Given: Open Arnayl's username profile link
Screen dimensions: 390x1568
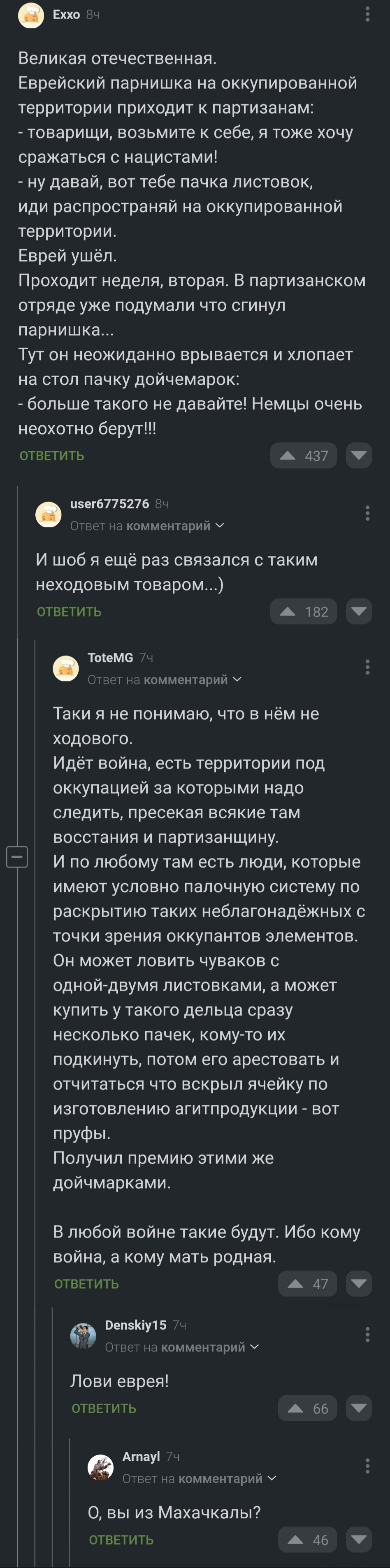Looking at the screenshot, I should [x=142, y=1456].
